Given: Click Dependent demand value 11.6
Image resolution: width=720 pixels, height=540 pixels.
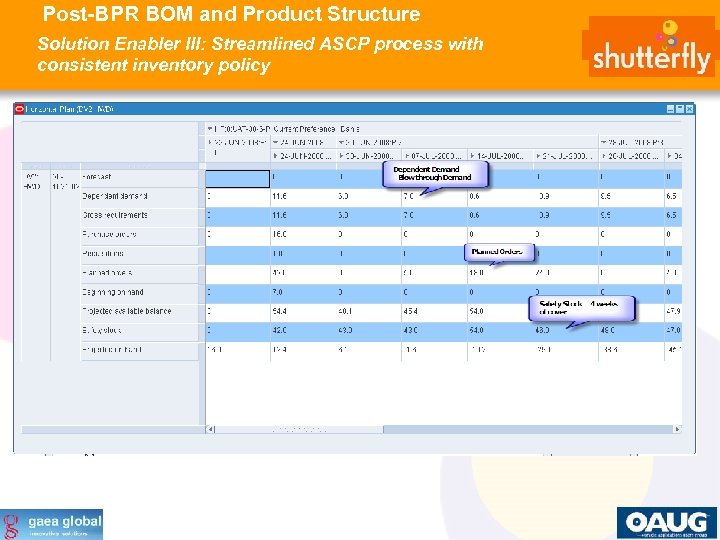Looking at the screenshot, I should pyautogui.click(x=279, y=196).
